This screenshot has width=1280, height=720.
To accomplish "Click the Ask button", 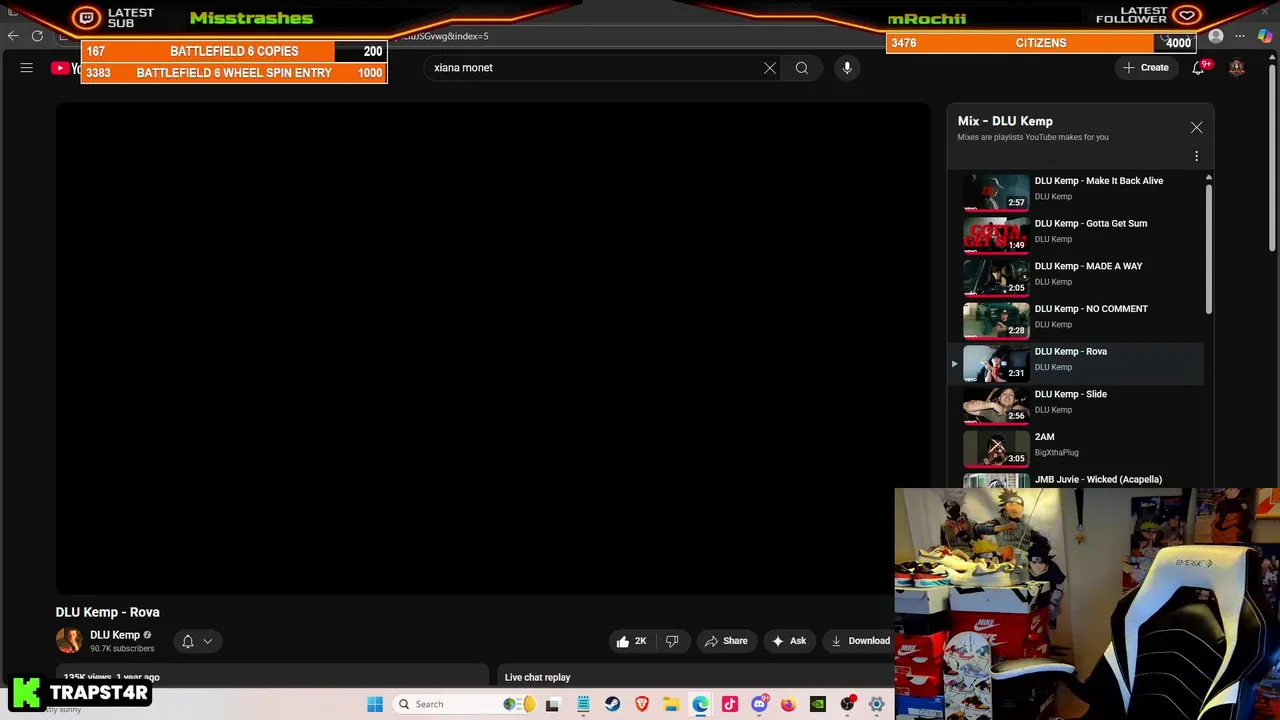I will (788, 641).
